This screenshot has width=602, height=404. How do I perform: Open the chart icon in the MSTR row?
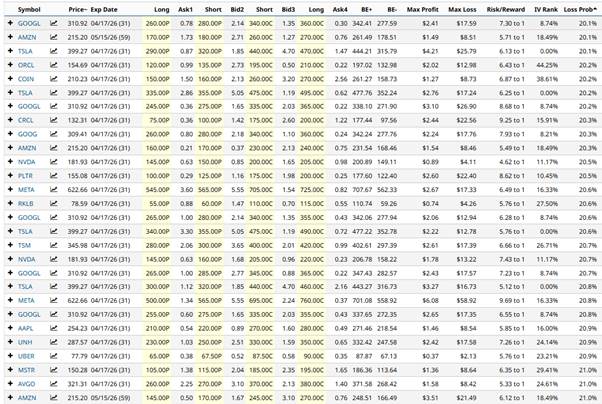point(54,370)
